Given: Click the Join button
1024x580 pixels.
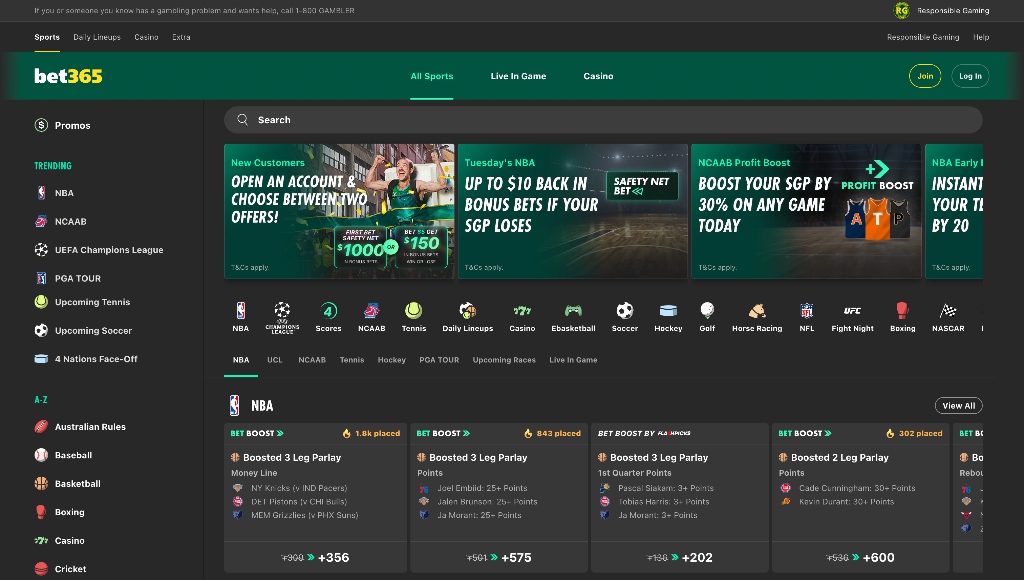Looking at the screenshot, I should click(x=925, y=76).
